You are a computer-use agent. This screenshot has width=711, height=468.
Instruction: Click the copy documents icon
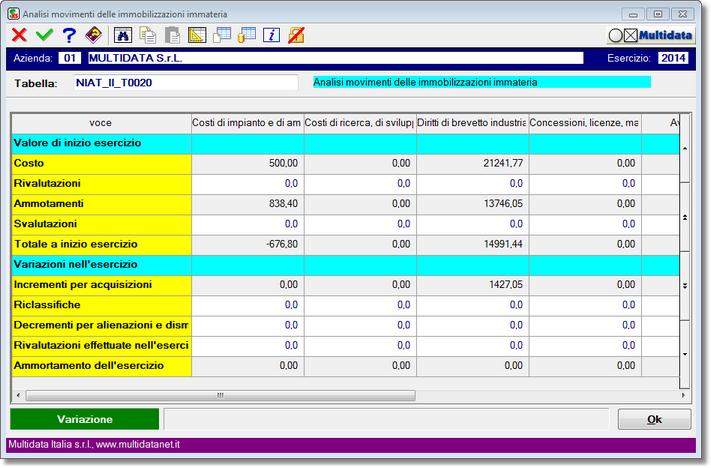(147, 35)
